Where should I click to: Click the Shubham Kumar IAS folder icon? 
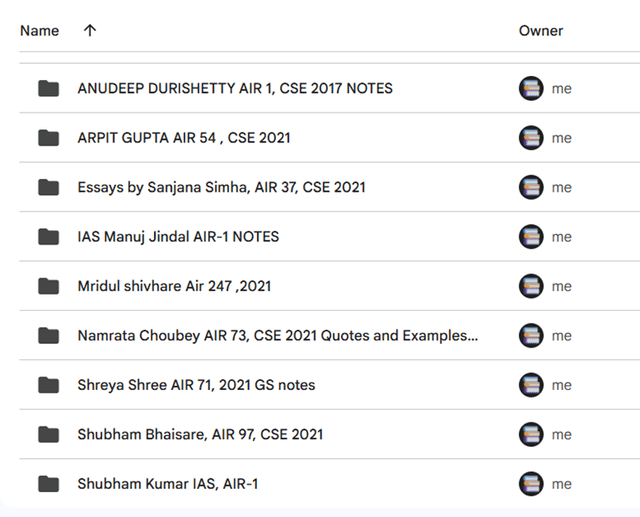pyautogui.click(x=48, y=484)
